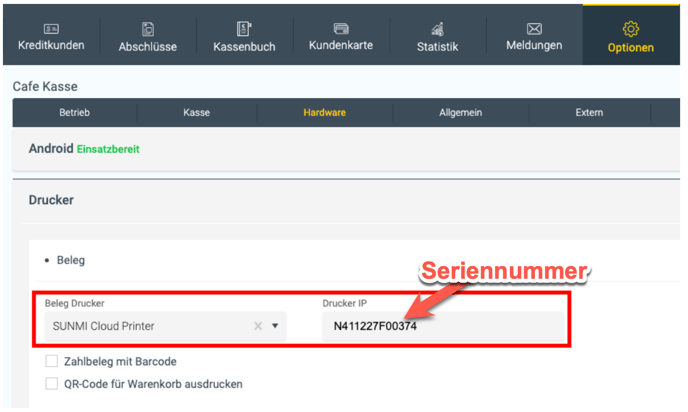Open the Optionen menu label
The width and height of the screenshot is (688, 412).
631,47
